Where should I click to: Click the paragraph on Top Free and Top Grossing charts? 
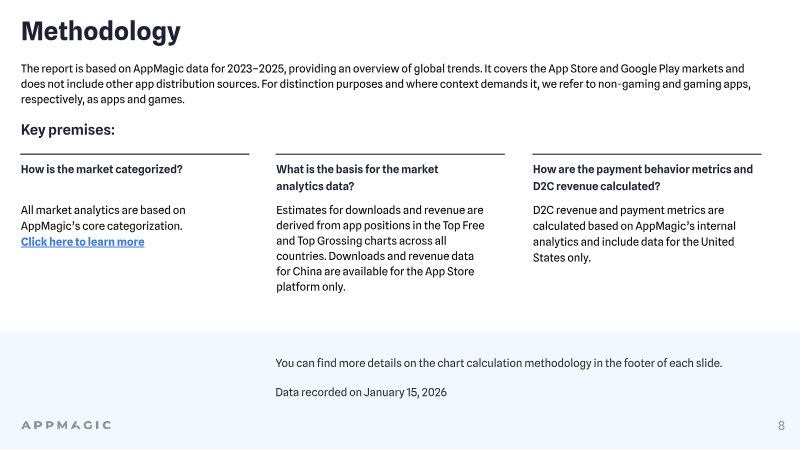380,248
